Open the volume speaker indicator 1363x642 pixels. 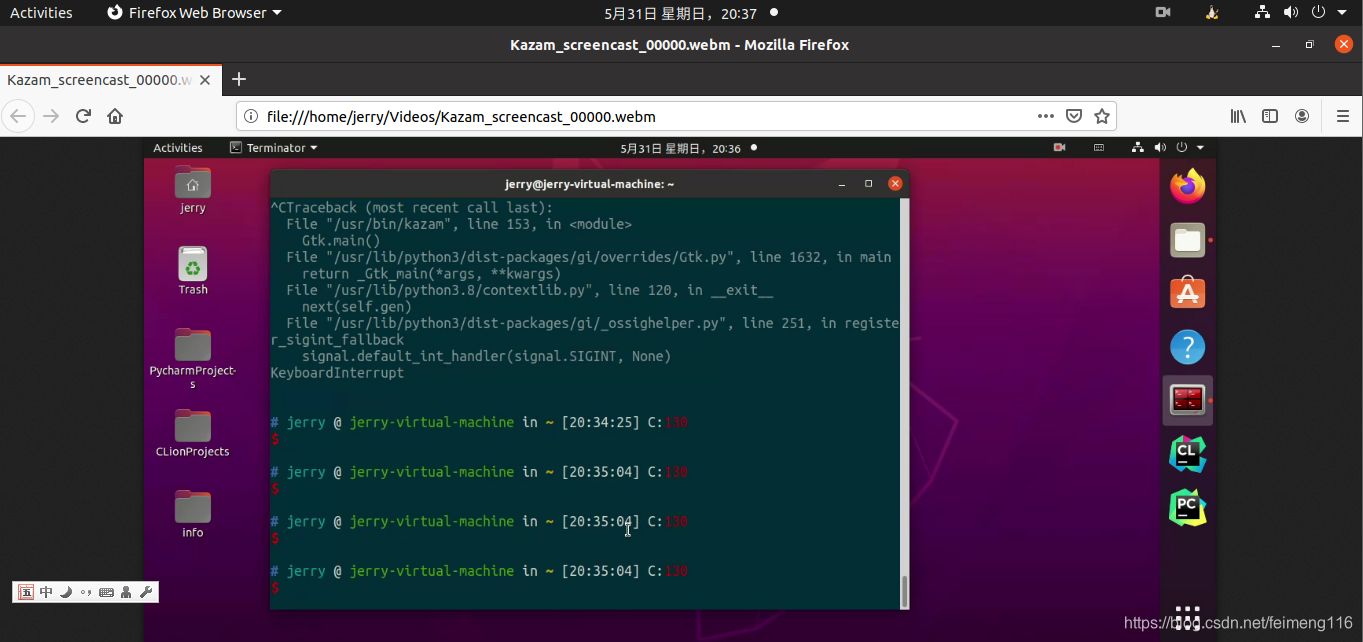[x=1290, y=13]
